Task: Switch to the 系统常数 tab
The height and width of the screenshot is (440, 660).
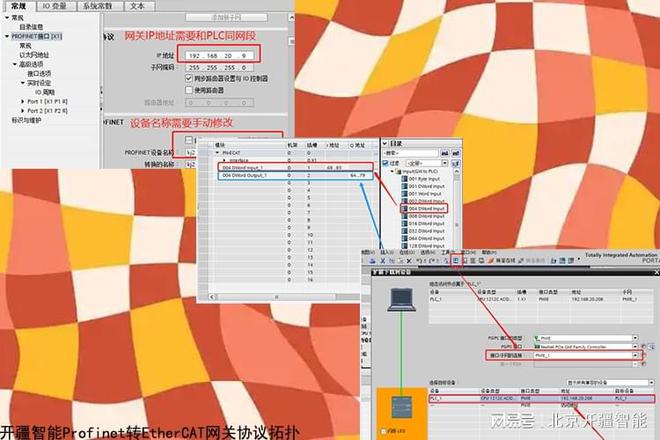Action: (98, 5)
